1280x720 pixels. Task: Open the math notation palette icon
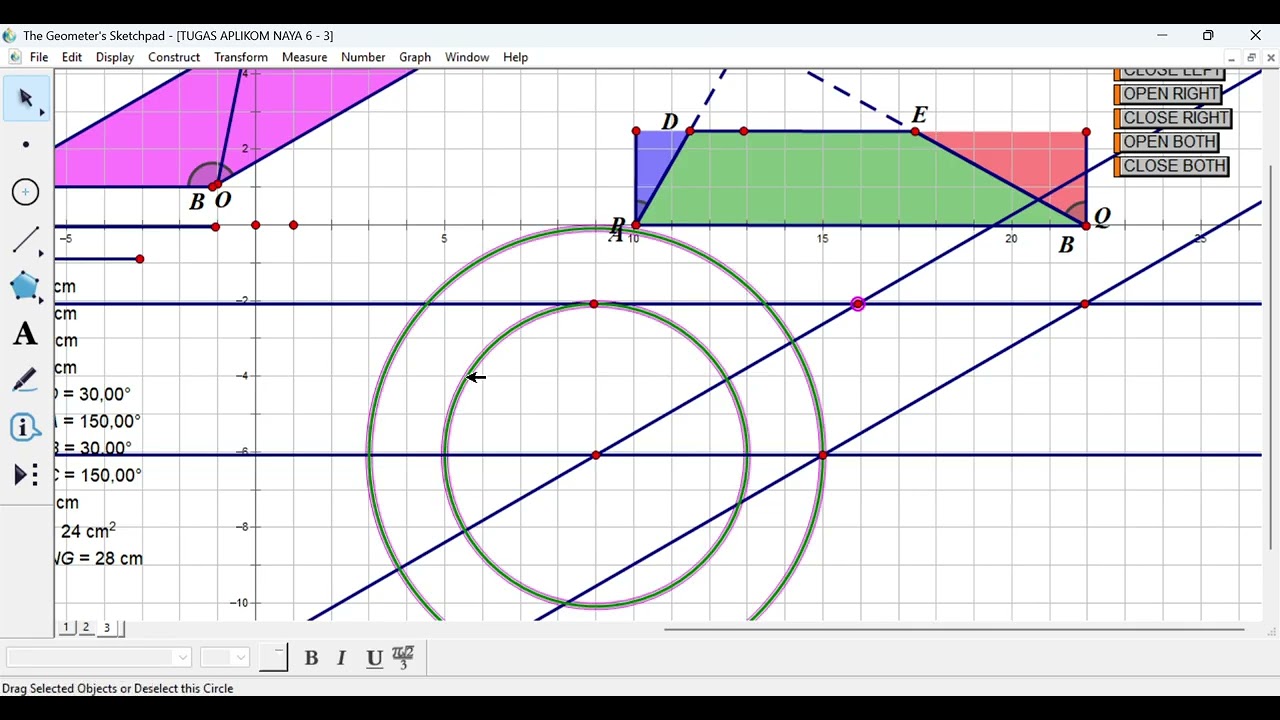pyautogui.click(x=403, y=657)
